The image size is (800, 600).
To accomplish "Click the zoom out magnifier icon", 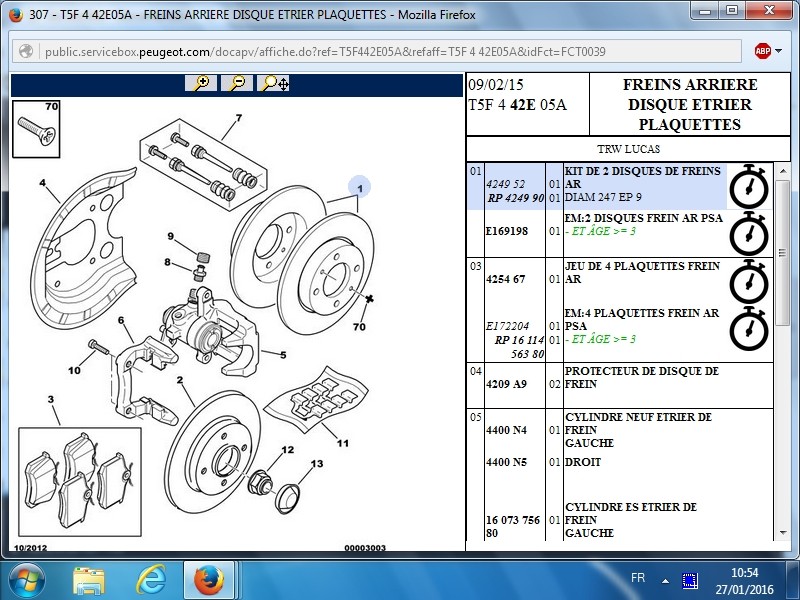I will coord(237,83).
